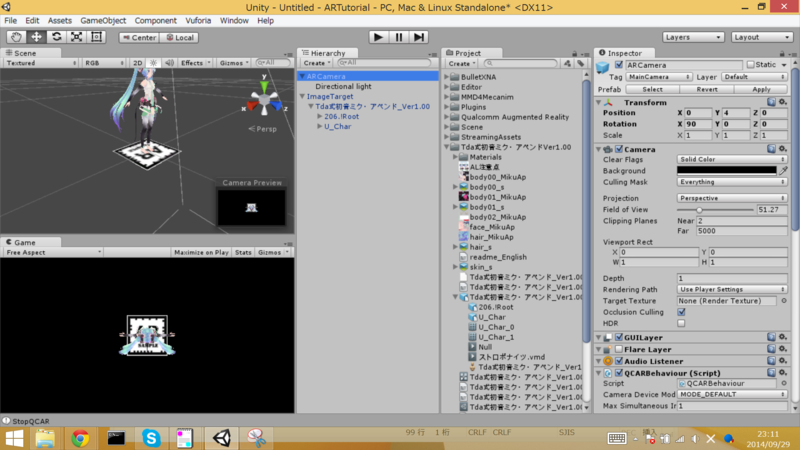
Task: Enable the Flare Layer checkbox
Action: 619,349
